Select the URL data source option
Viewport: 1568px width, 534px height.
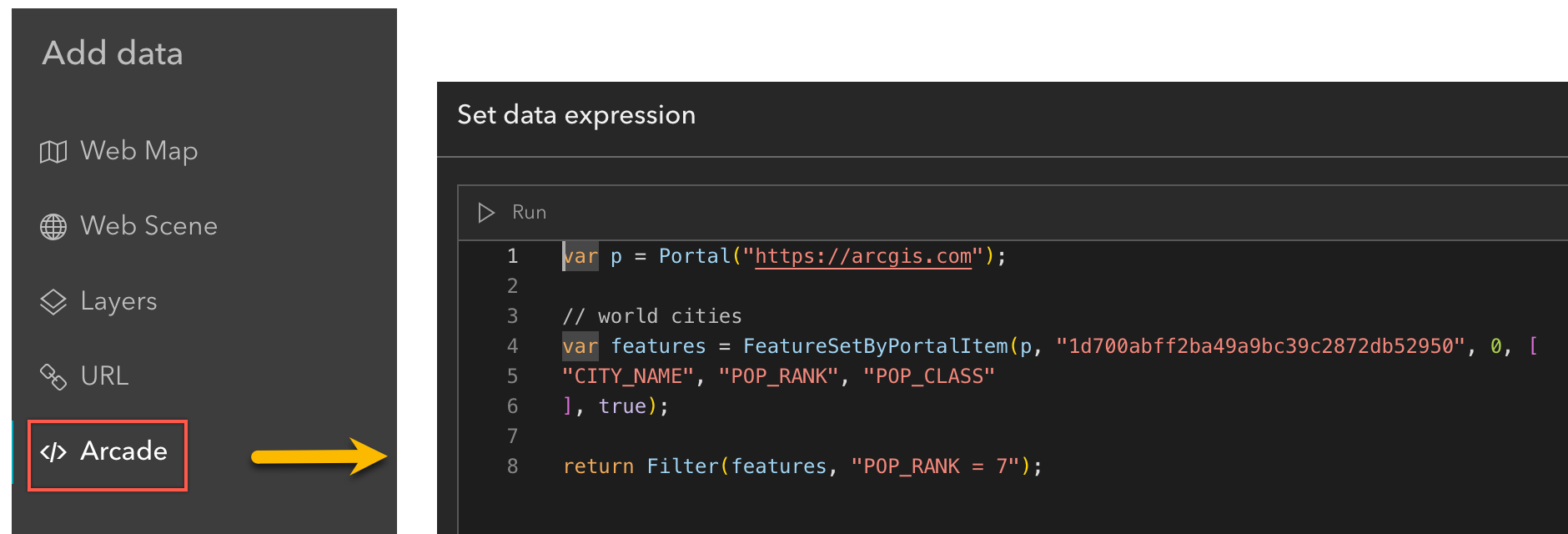tap(104, 376)
